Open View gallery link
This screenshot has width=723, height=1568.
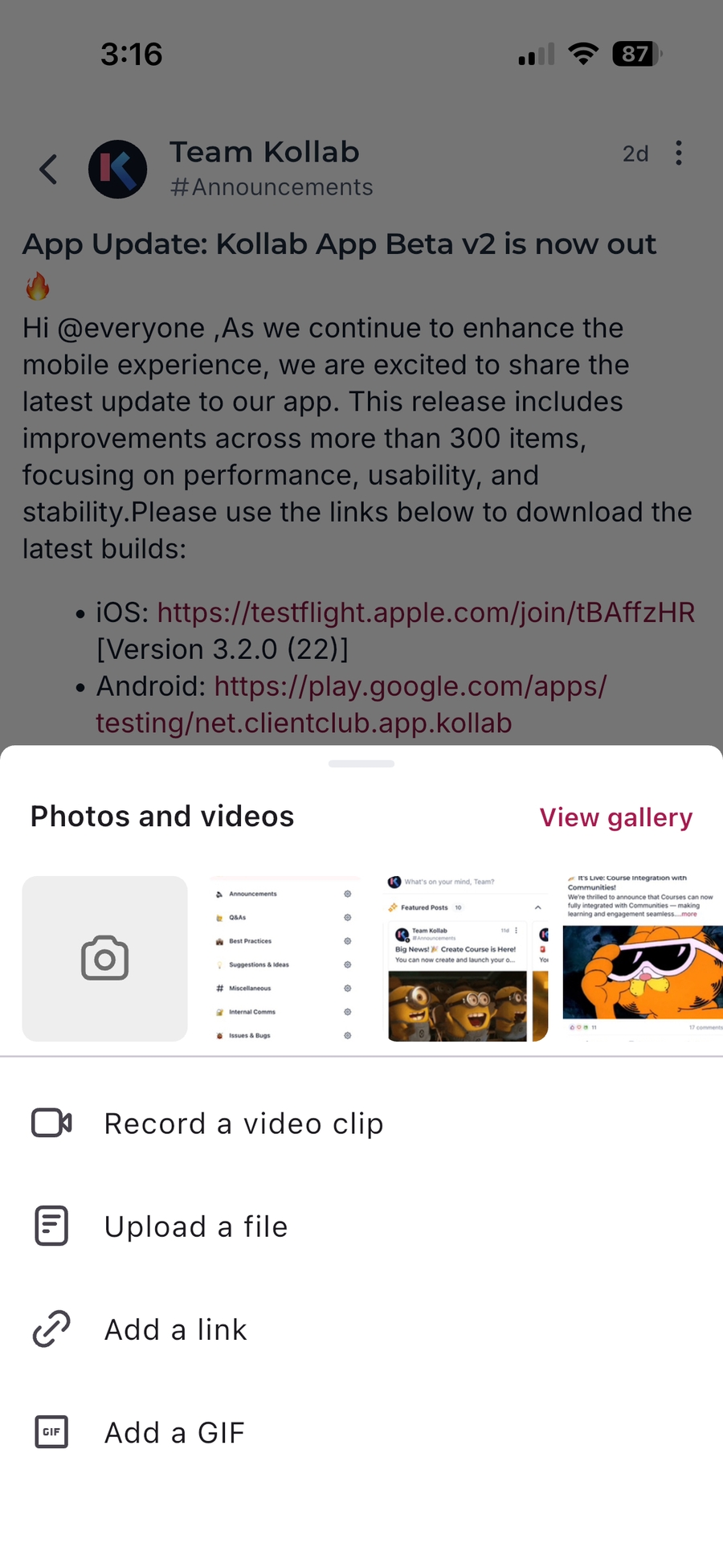[x=615, y=817]
